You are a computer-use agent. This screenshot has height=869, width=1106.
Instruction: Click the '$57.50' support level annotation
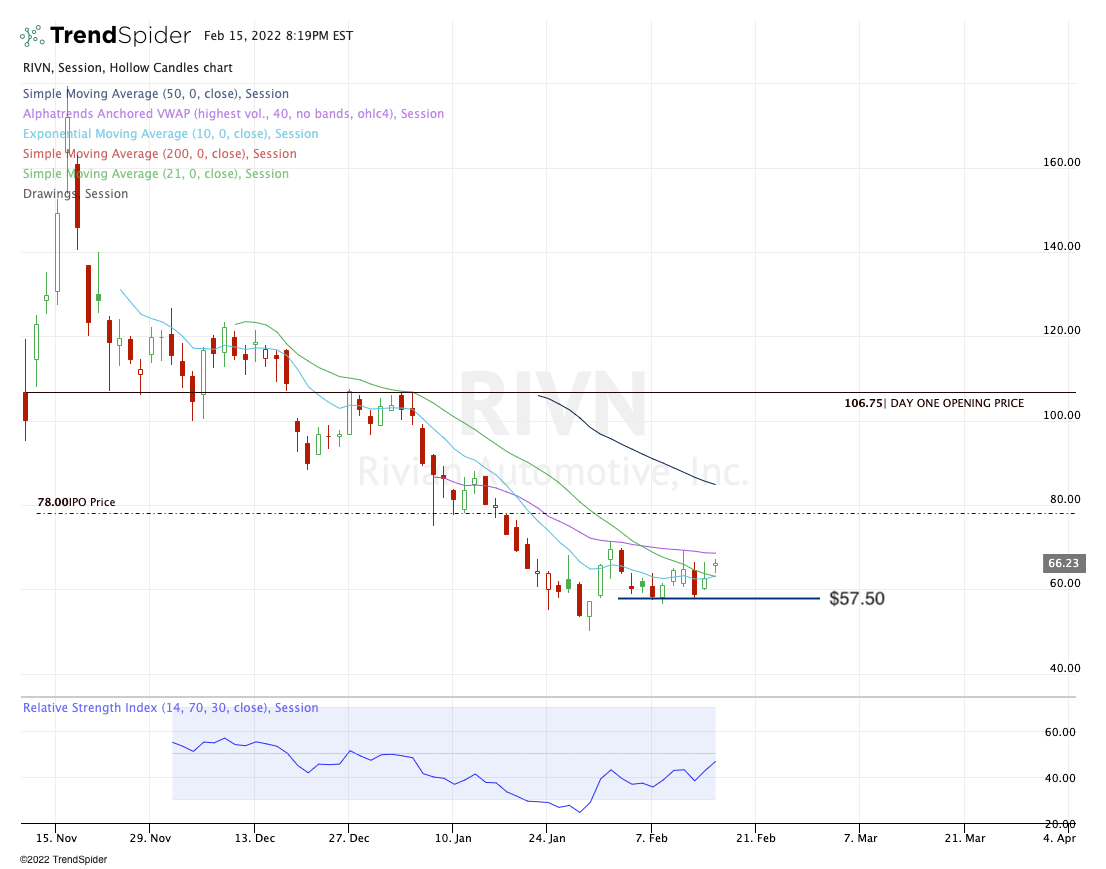[x=857, y=599]
